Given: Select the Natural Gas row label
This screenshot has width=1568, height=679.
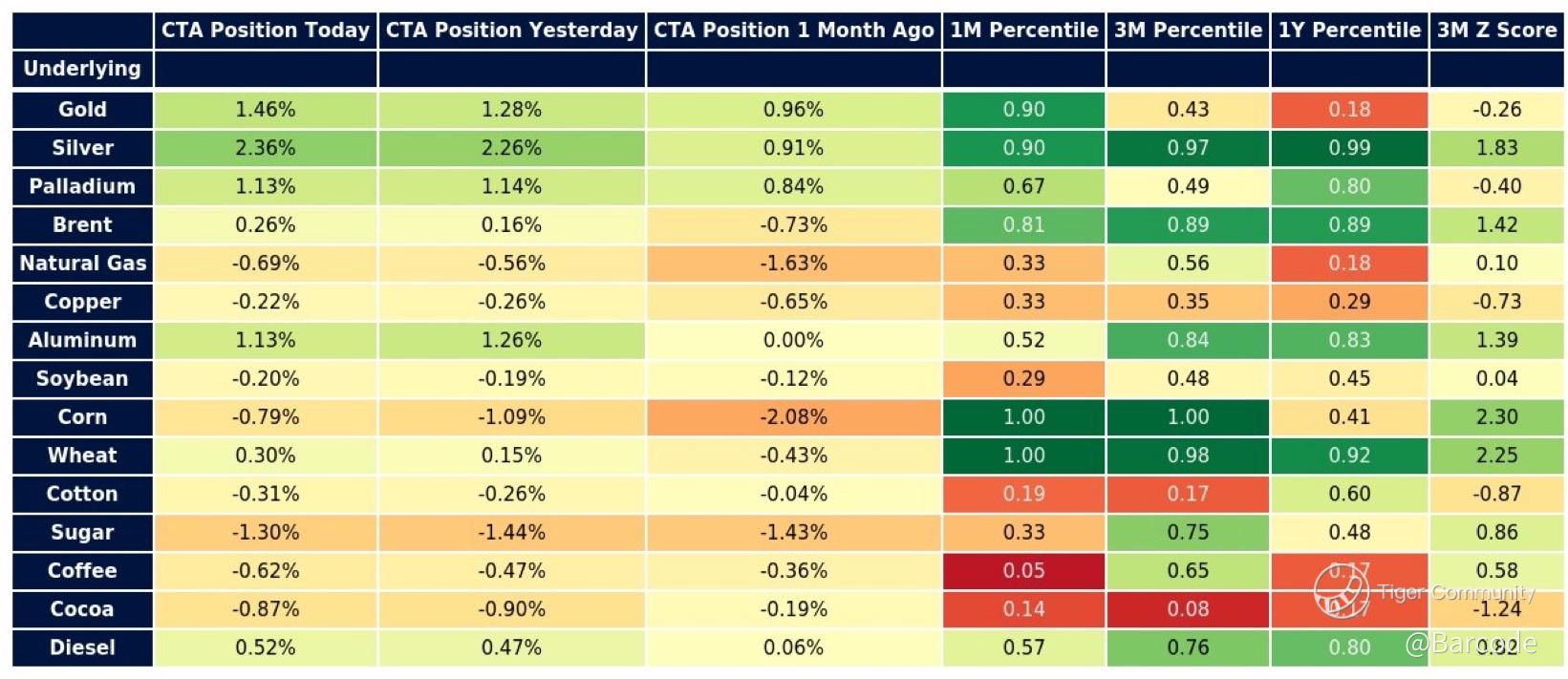Looking at the screenshot, I should coord(82,264).
